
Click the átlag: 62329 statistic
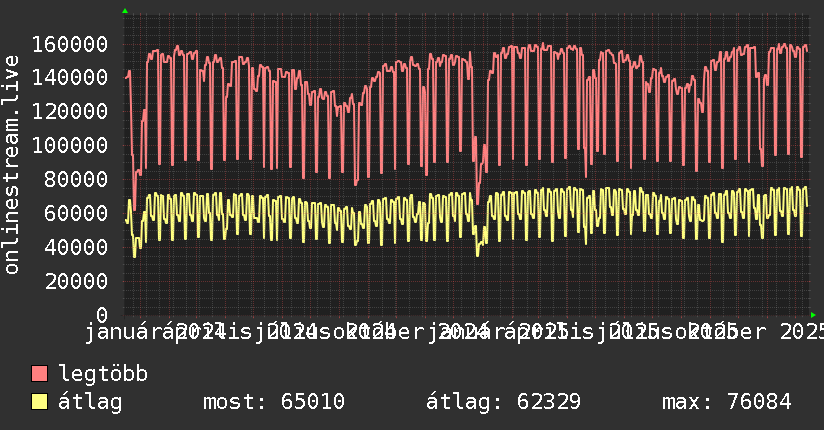point(503,402)
